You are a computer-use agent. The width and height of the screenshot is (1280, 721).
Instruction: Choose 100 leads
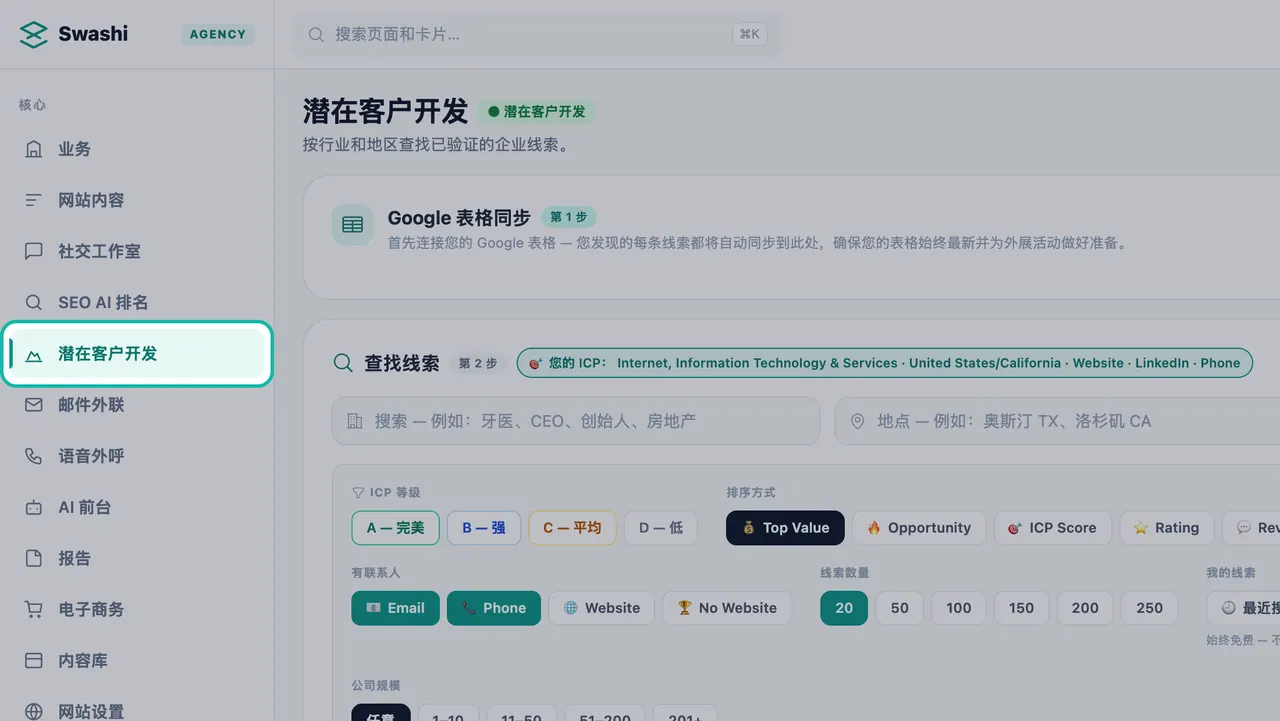(x=959, y=608)
